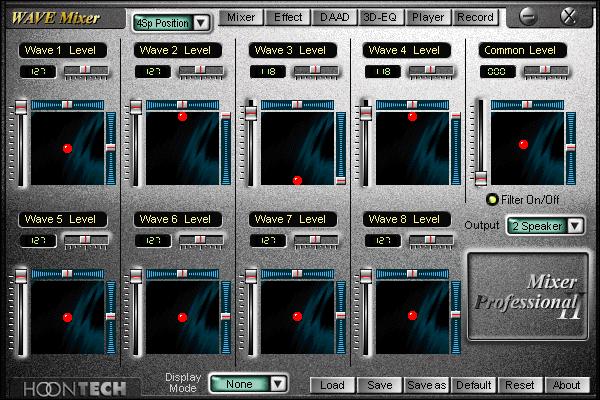Click the Common Level blue vertical position slider
This screenshot has height=400, width=600.
coord(571,149)
